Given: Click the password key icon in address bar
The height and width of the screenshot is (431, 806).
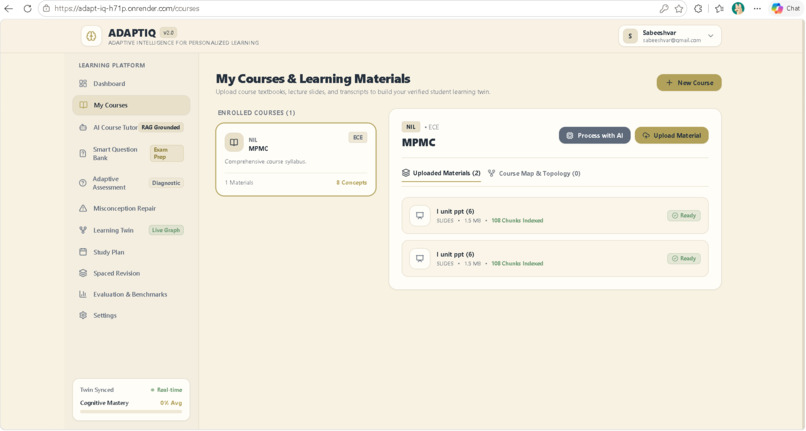Looking at the screenshot, I should coord(664,8).
